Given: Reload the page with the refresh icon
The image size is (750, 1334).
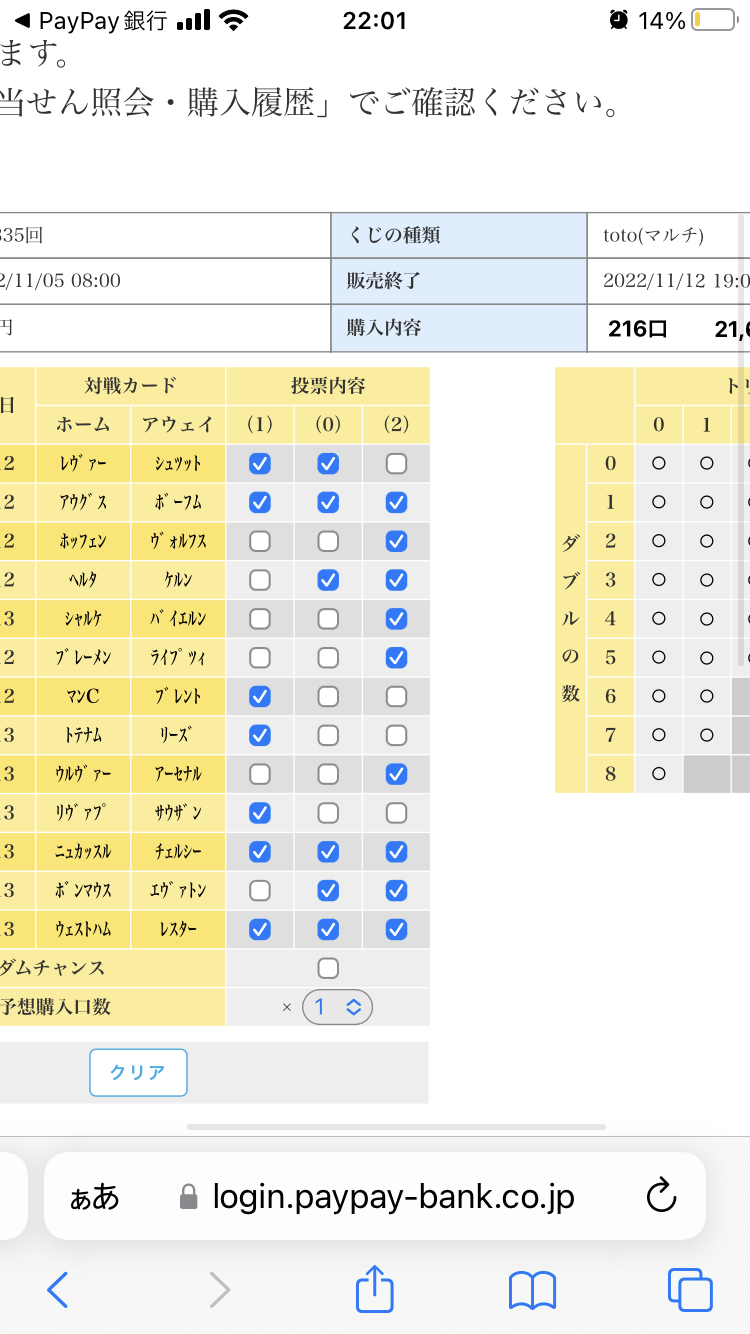Looking at the screenshot, I should [x=662, y=1196].
